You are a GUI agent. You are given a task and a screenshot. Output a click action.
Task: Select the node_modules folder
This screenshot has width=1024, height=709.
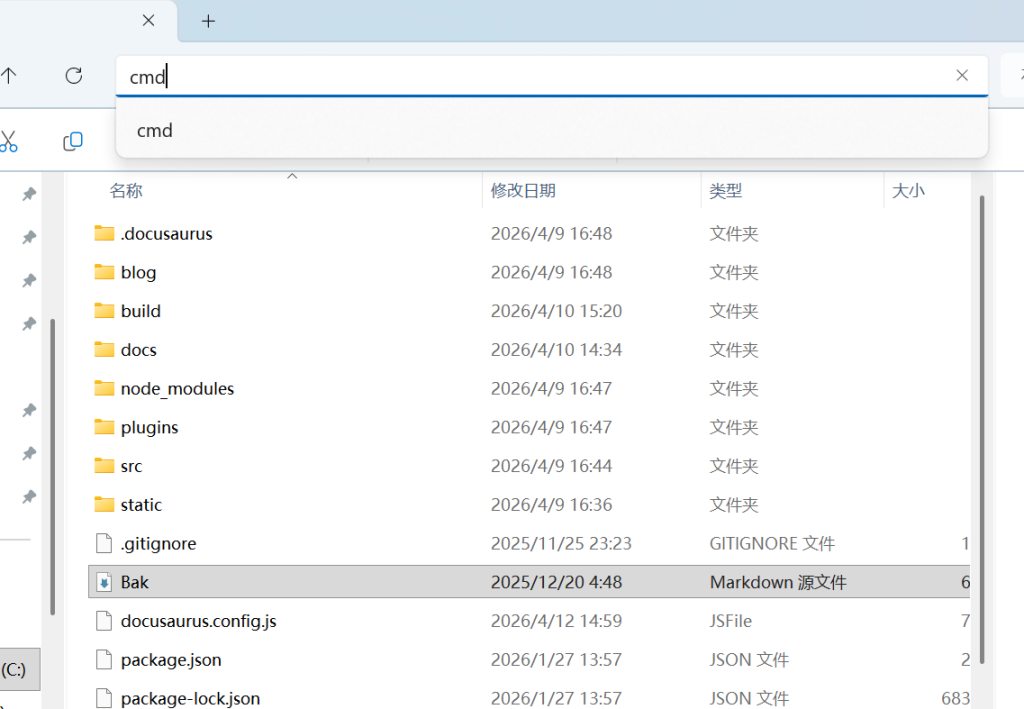177,389
